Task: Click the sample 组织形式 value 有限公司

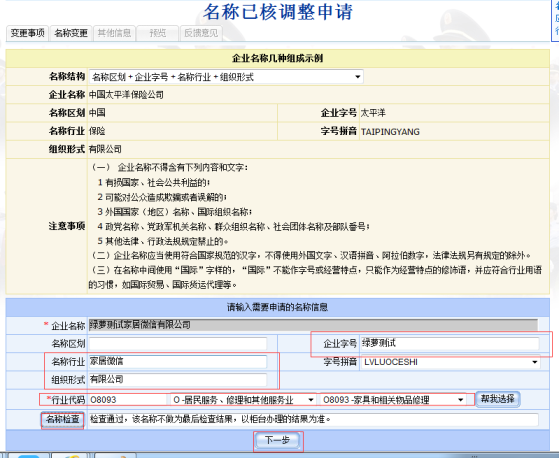Action: coord(105,149)
